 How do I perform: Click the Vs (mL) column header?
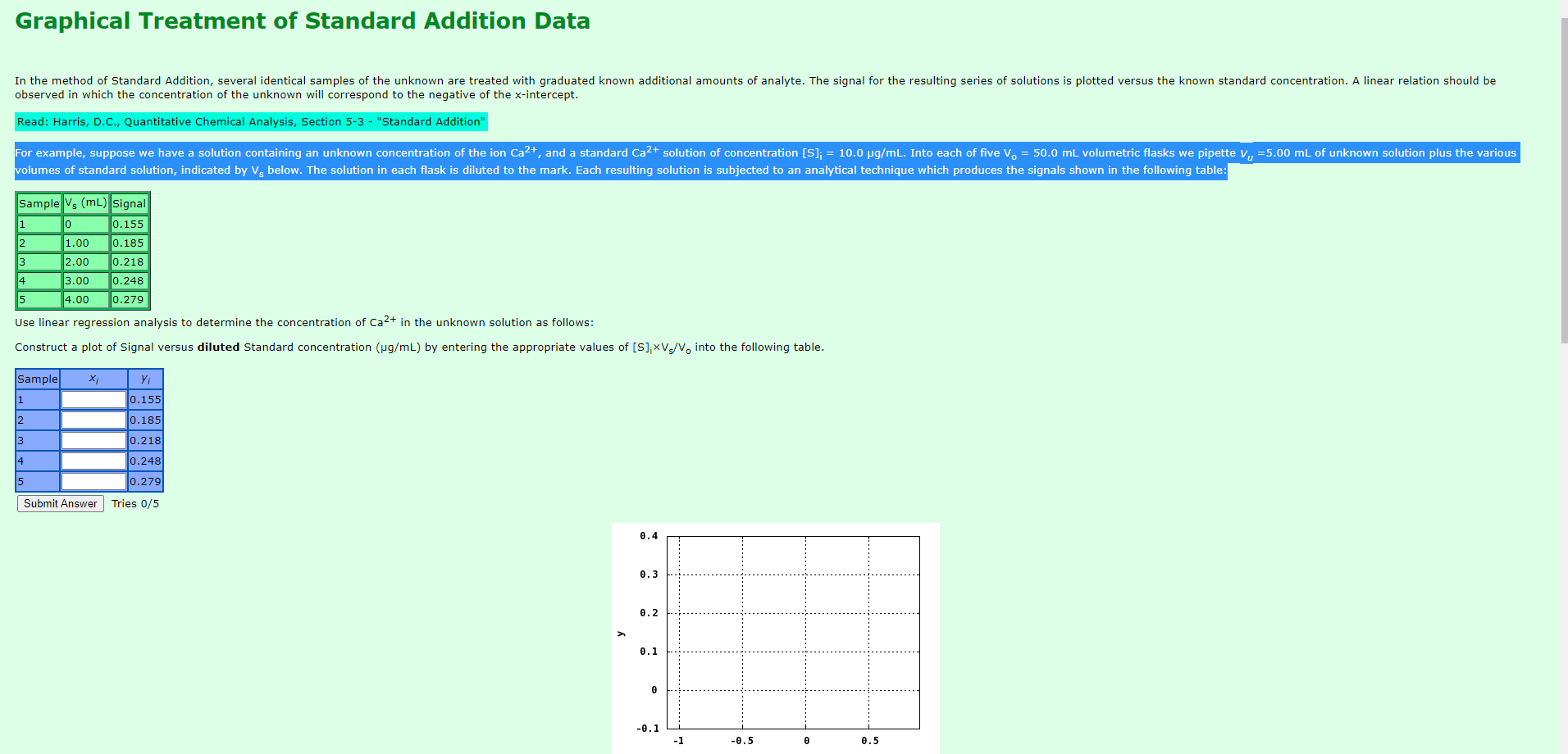coord(85,202)
